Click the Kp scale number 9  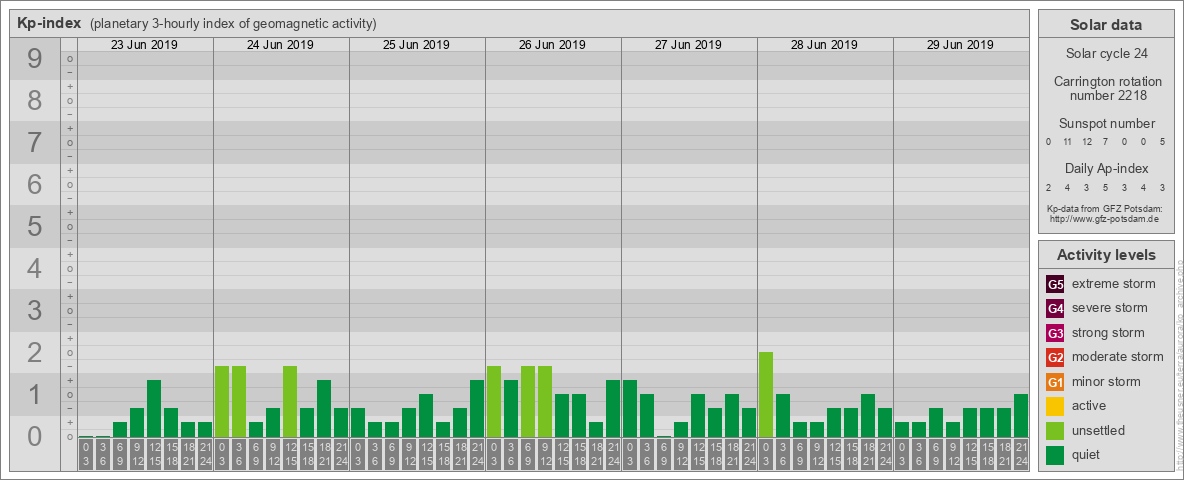(35, 59)
